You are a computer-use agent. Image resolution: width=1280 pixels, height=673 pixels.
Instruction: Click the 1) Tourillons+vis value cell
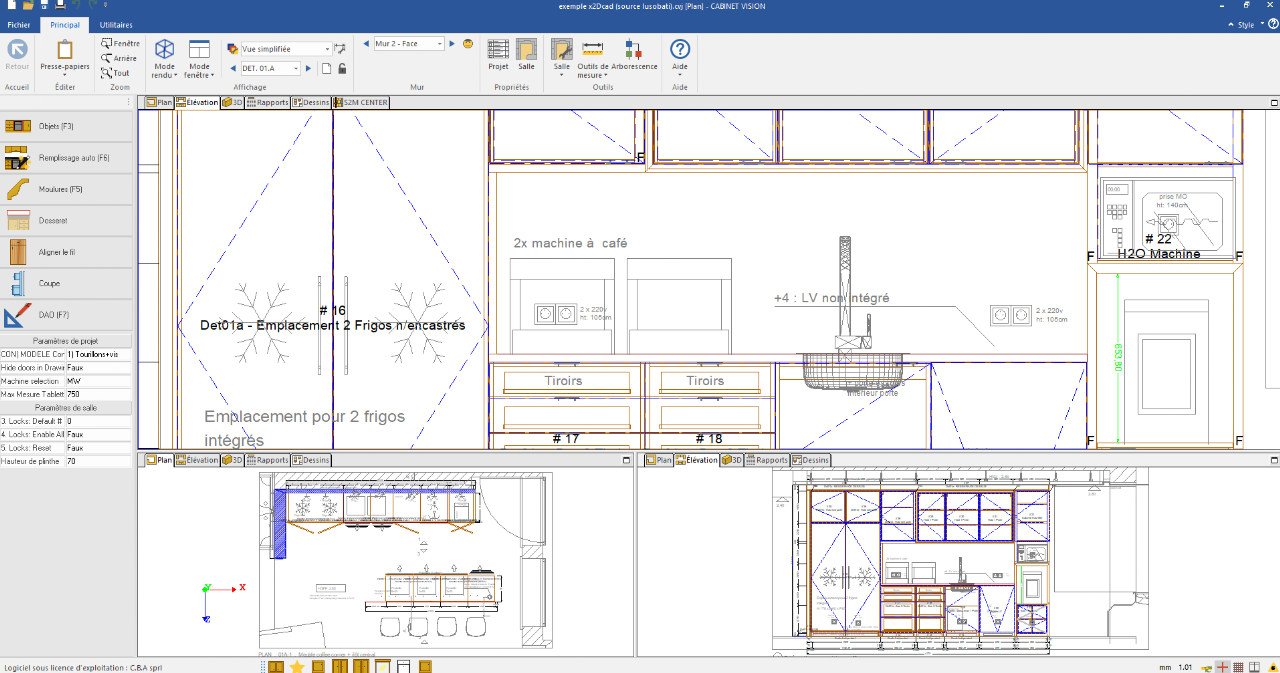point(99,354)
